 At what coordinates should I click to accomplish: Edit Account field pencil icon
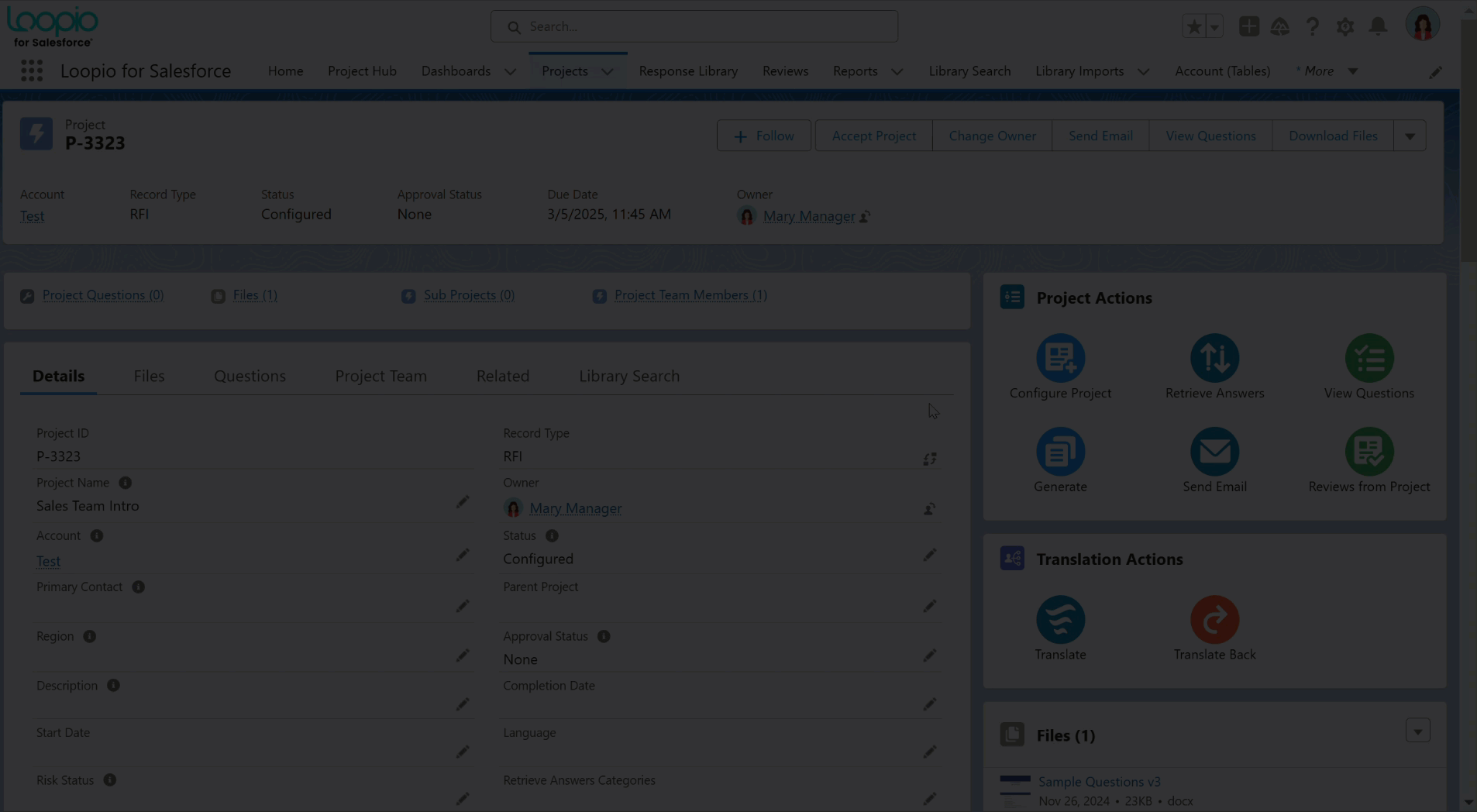463,555
